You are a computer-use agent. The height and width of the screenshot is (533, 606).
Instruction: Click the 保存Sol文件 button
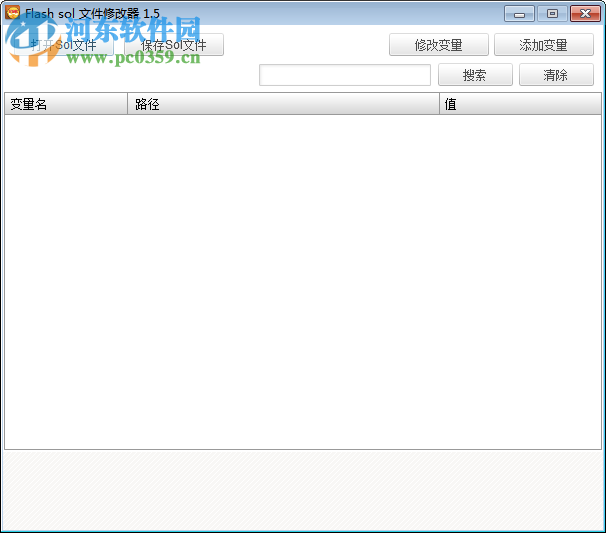[x=174, y=45]
